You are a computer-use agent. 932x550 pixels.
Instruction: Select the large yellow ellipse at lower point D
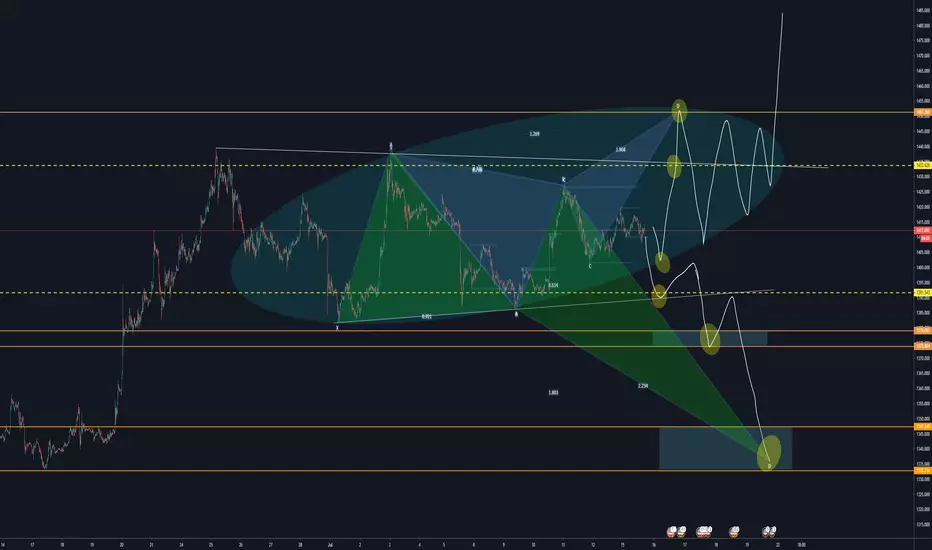click(x=769, y=452)
